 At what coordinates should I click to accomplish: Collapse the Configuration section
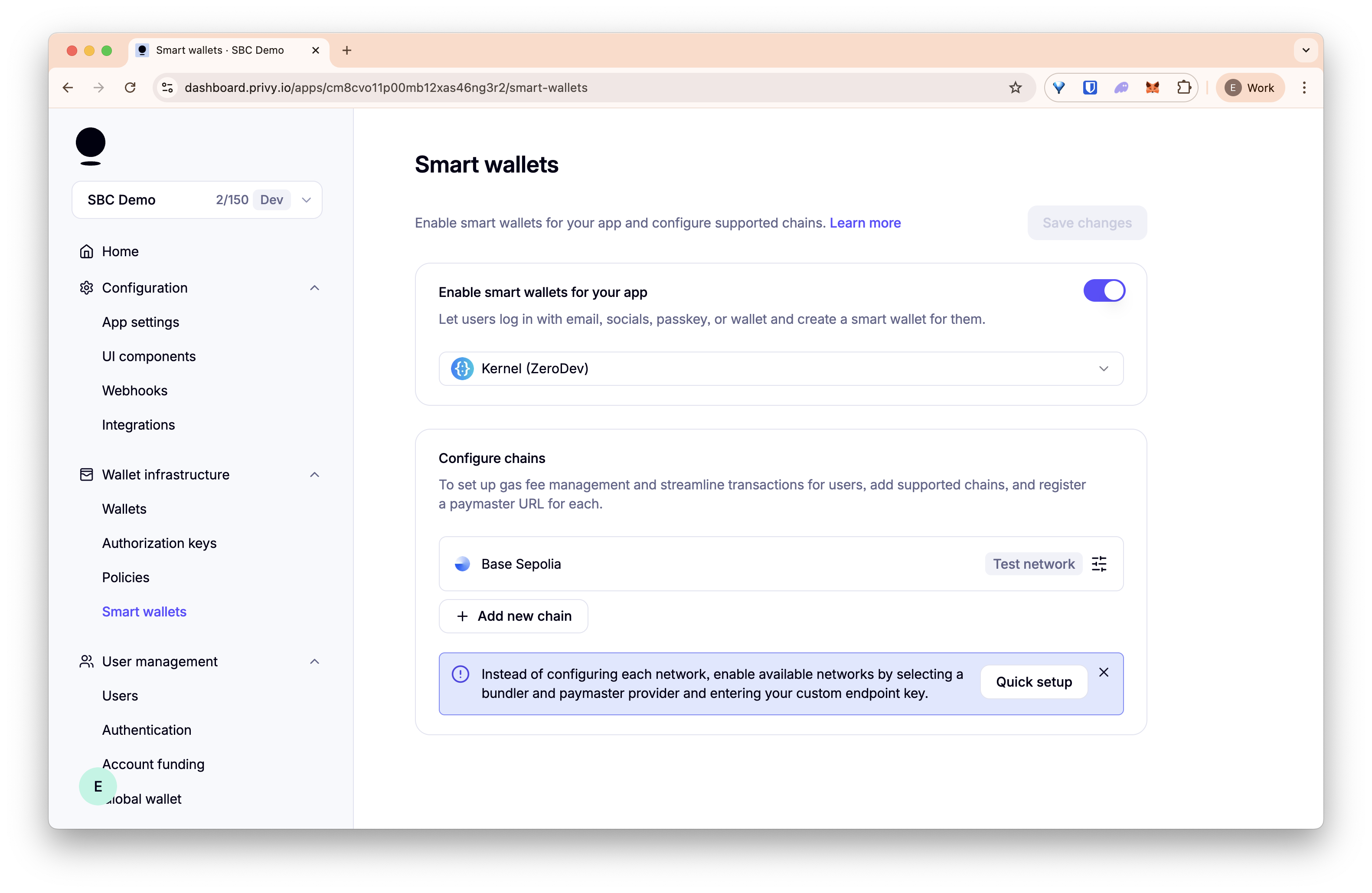[x=314, y=288]
